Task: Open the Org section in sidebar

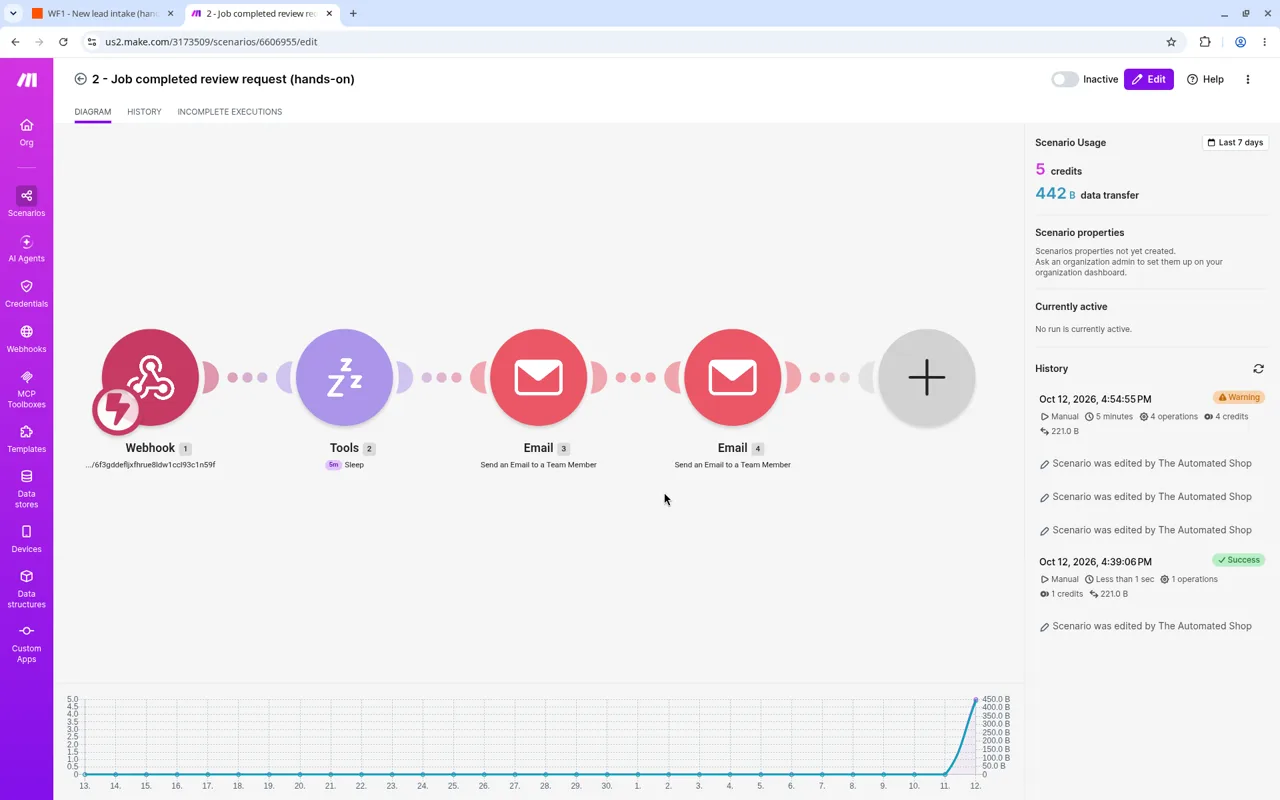Action: [x=26, y=132]
